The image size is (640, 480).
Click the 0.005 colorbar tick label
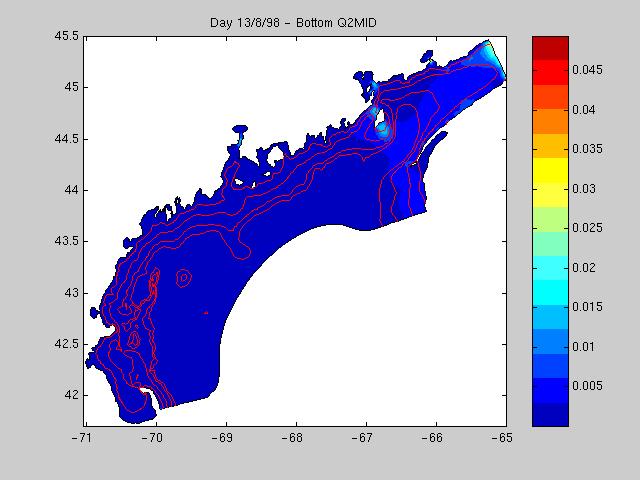coord(590,385)
